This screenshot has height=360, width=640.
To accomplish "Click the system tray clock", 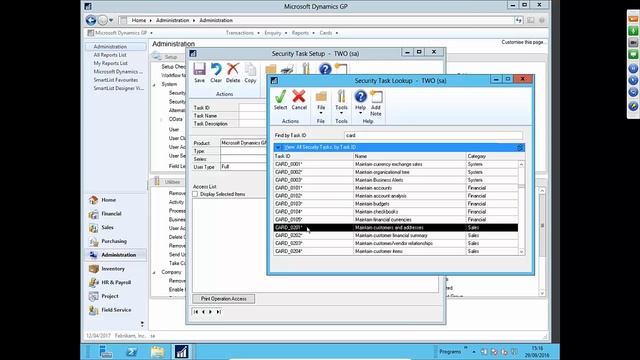I will (537, 352).
